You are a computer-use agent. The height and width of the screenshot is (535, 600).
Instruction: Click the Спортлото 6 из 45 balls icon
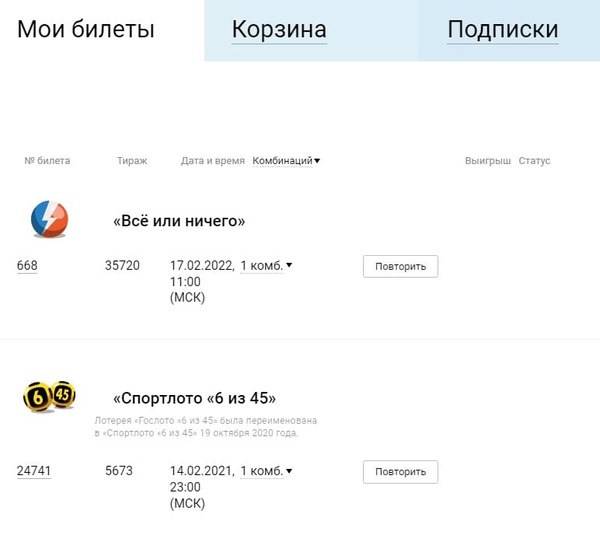49,397
